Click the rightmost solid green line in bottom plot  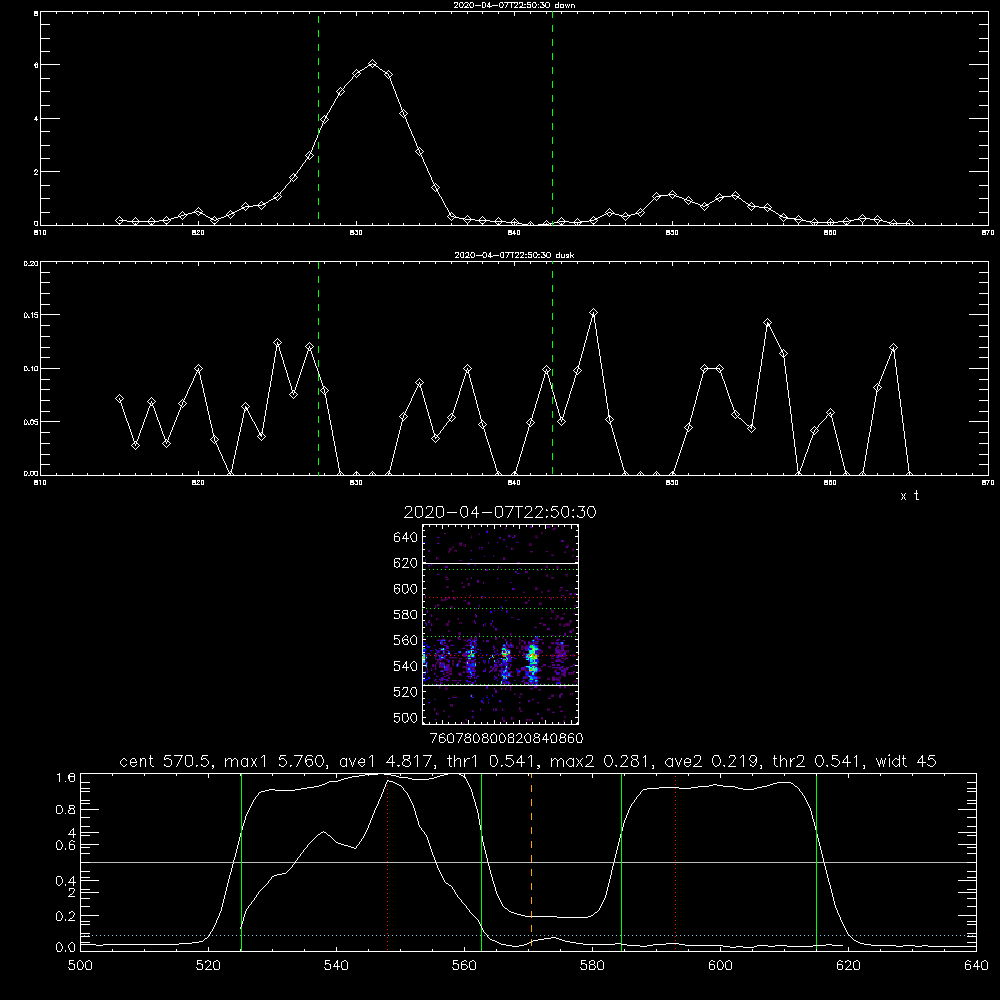pyautogui.click(x=816, y=862)
